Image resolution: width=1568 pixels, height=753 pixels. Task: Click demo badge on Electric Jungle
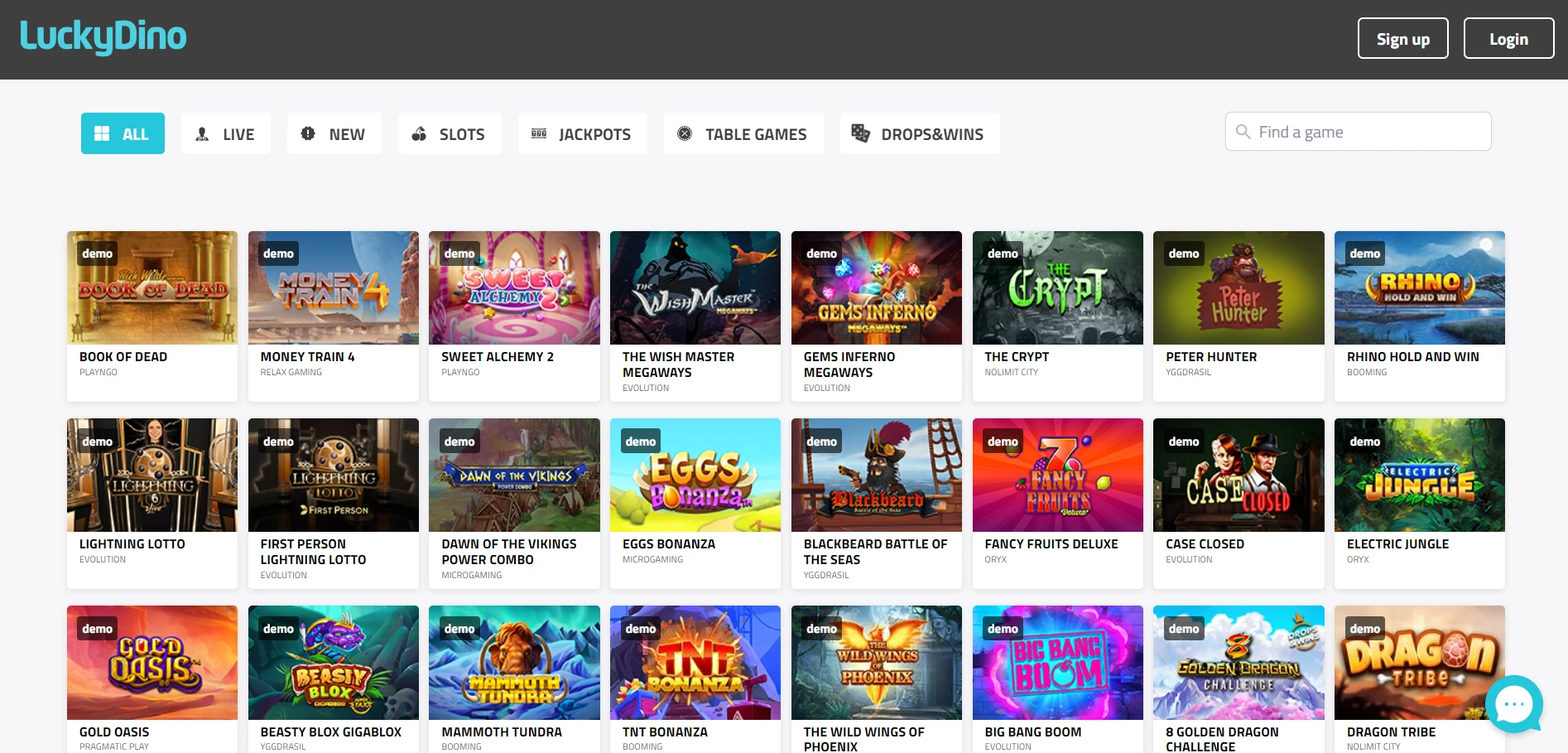pyautogui.click(x=1365, y=442)
